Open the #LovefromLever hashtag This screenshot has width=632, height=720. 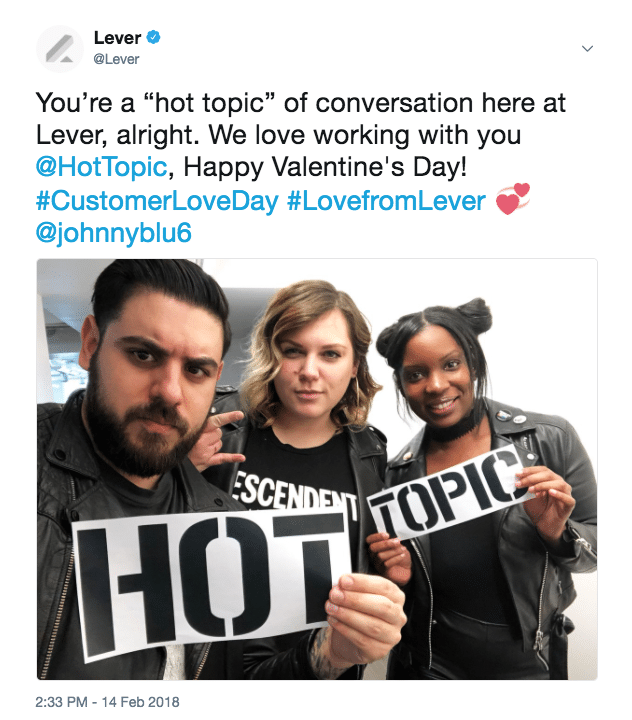(x=386, y=200)
